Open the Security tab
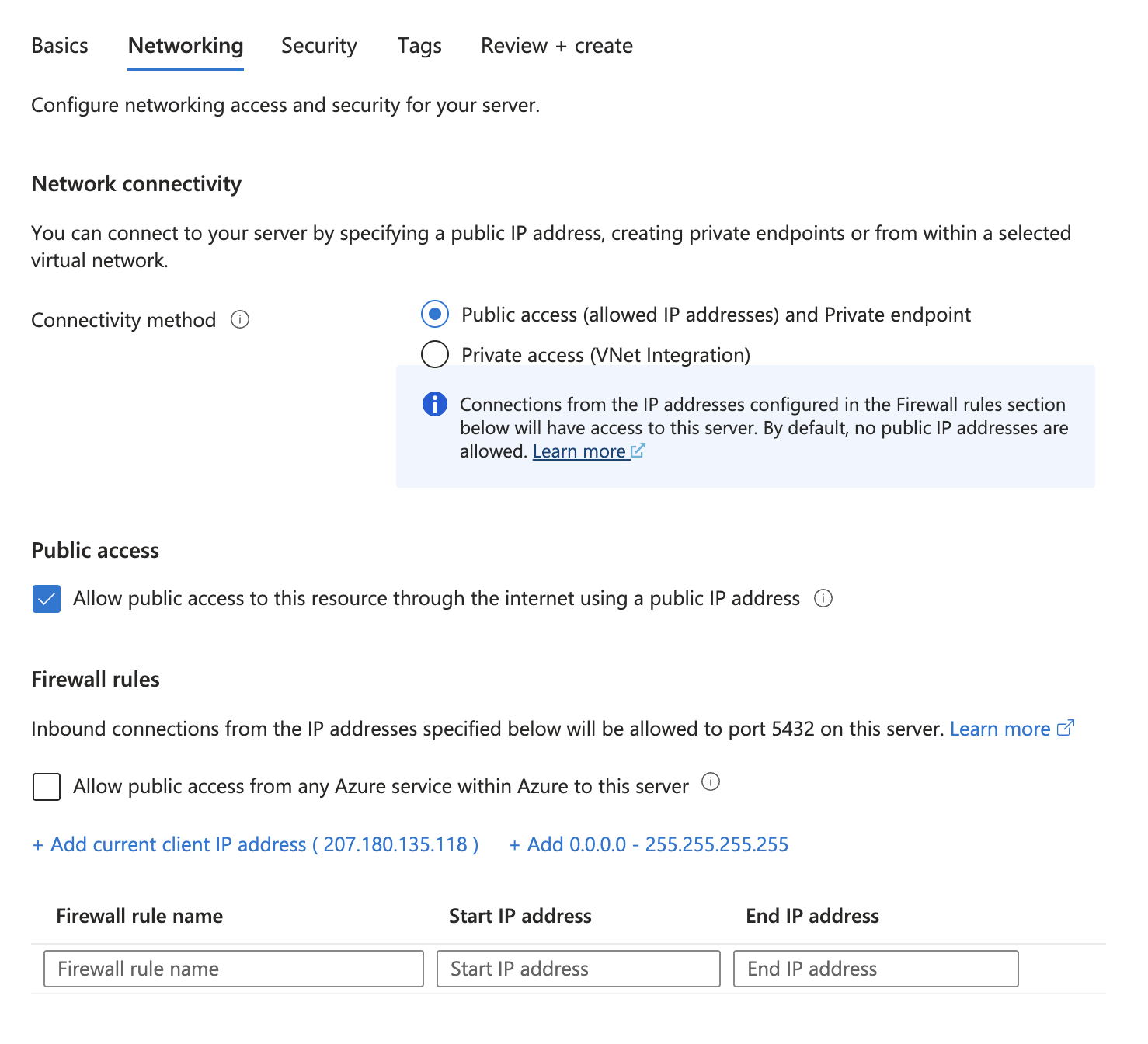The height and width of the screenshot is (1044, 1148). coord(319,46)
